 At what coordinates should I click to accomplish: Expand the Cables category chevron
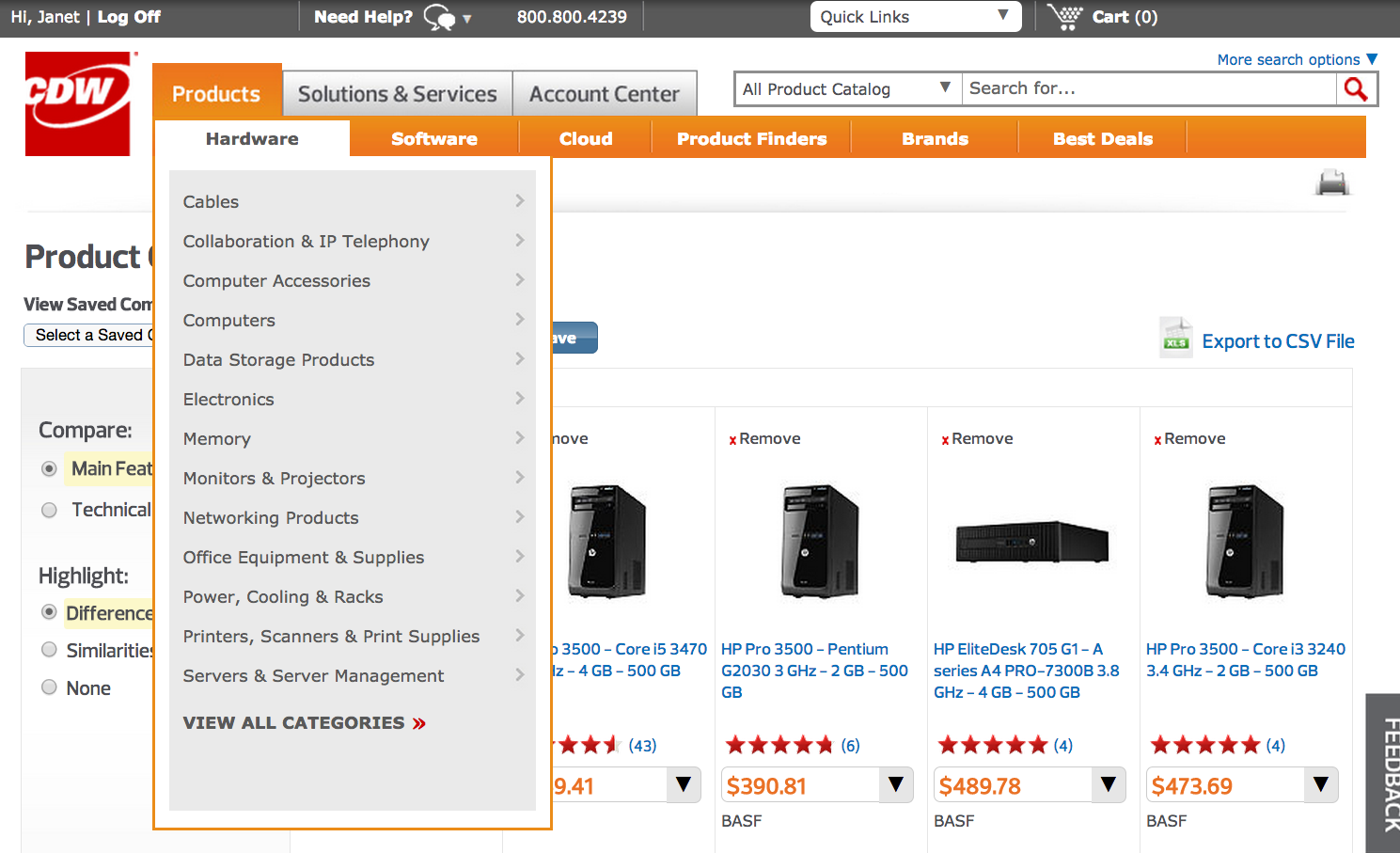click(520, 200)
